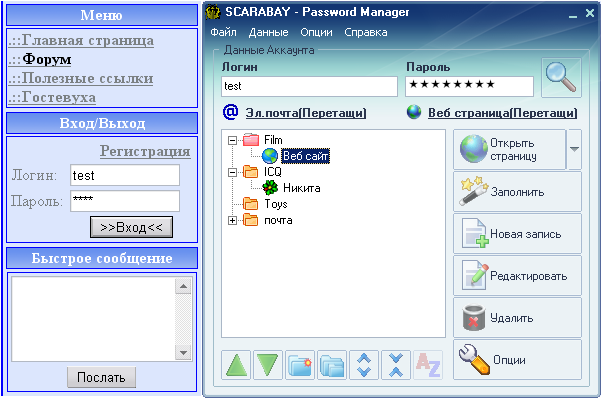Create new folder with starred folder icon

pos(300,365)
